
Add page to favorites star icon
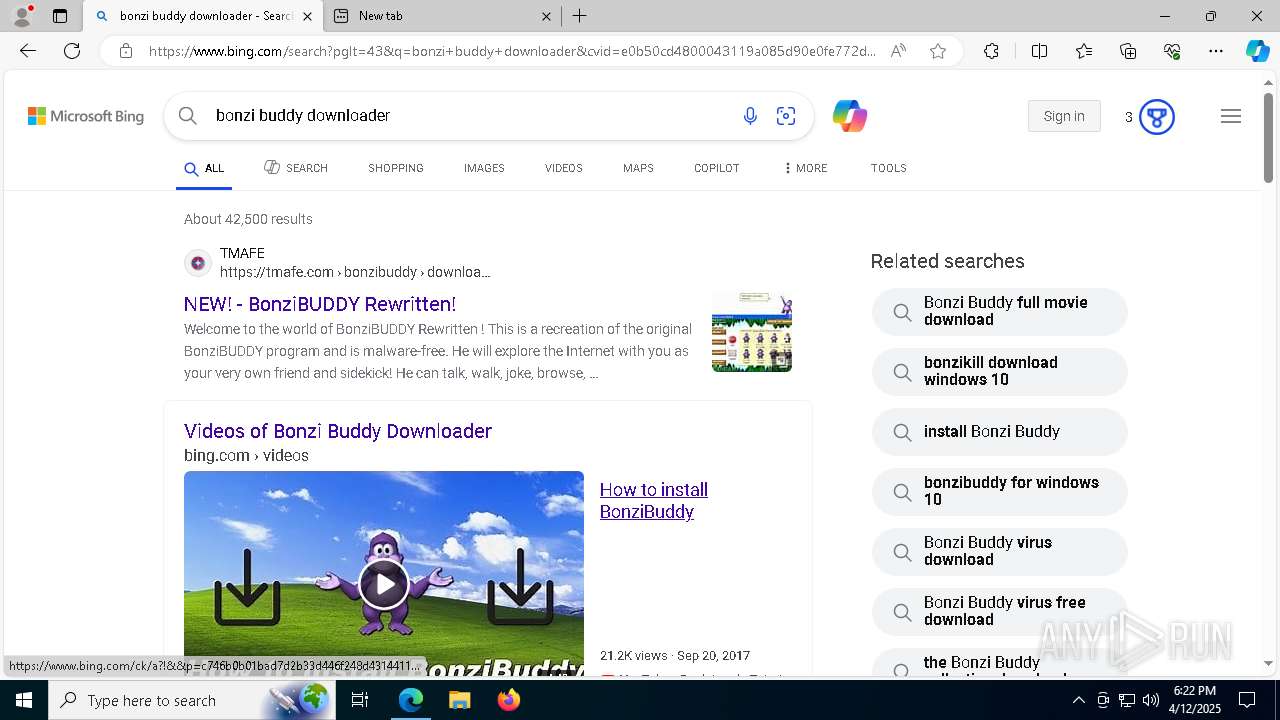coord(938,51)
